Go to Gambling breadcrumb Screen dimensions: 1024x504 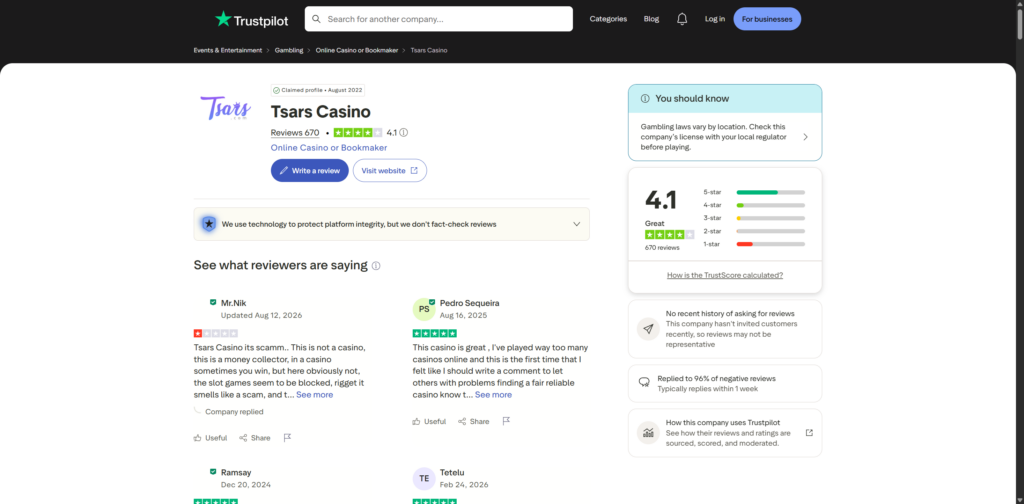coord(289,50)
